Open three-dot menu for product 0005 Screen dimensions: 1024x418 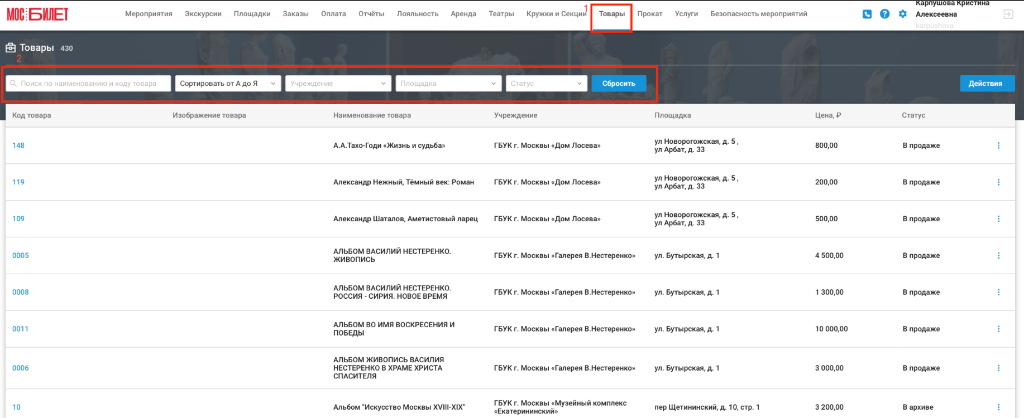(x=999, y=255)
